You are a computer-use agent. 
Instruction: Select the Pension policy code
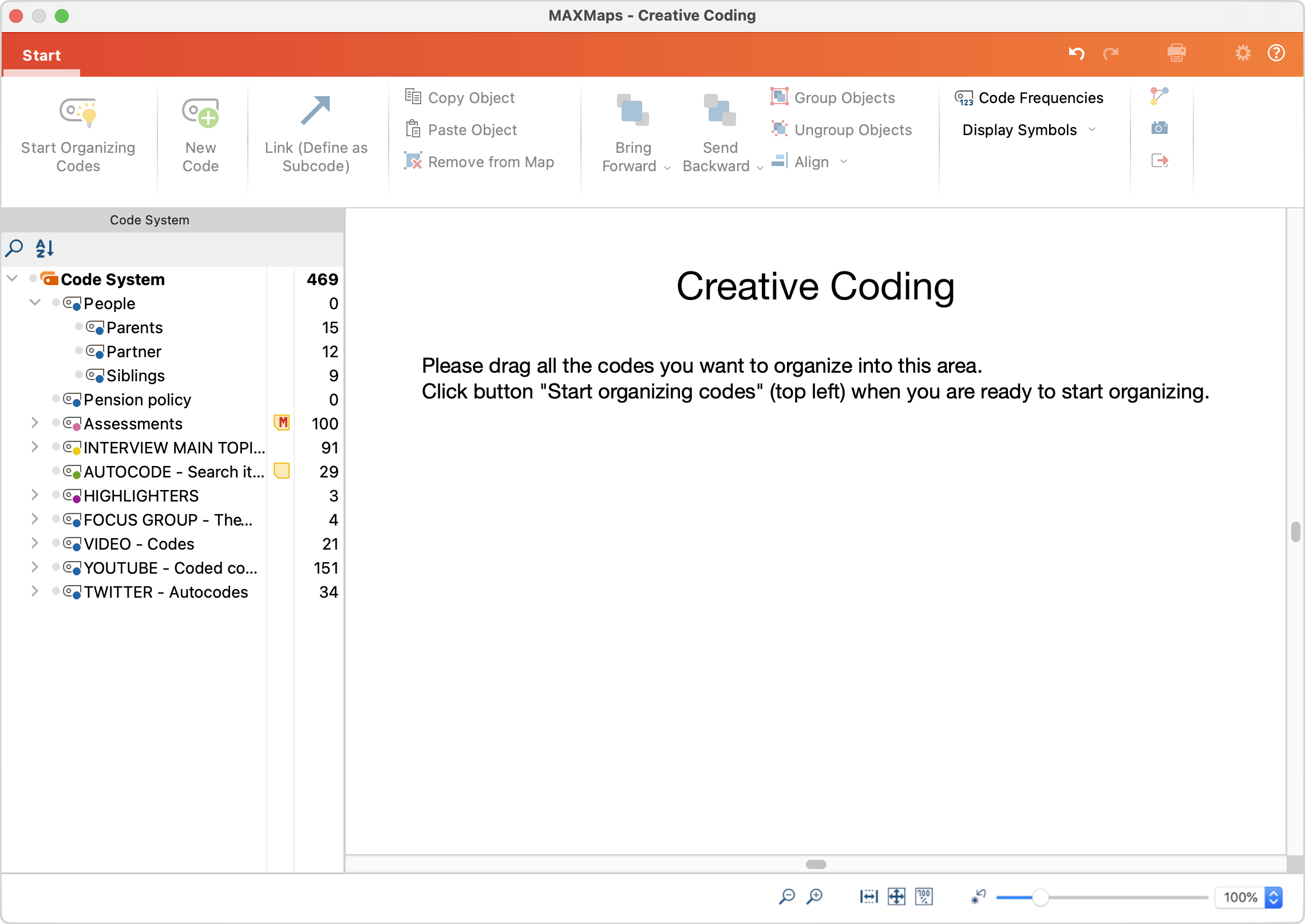137,400
